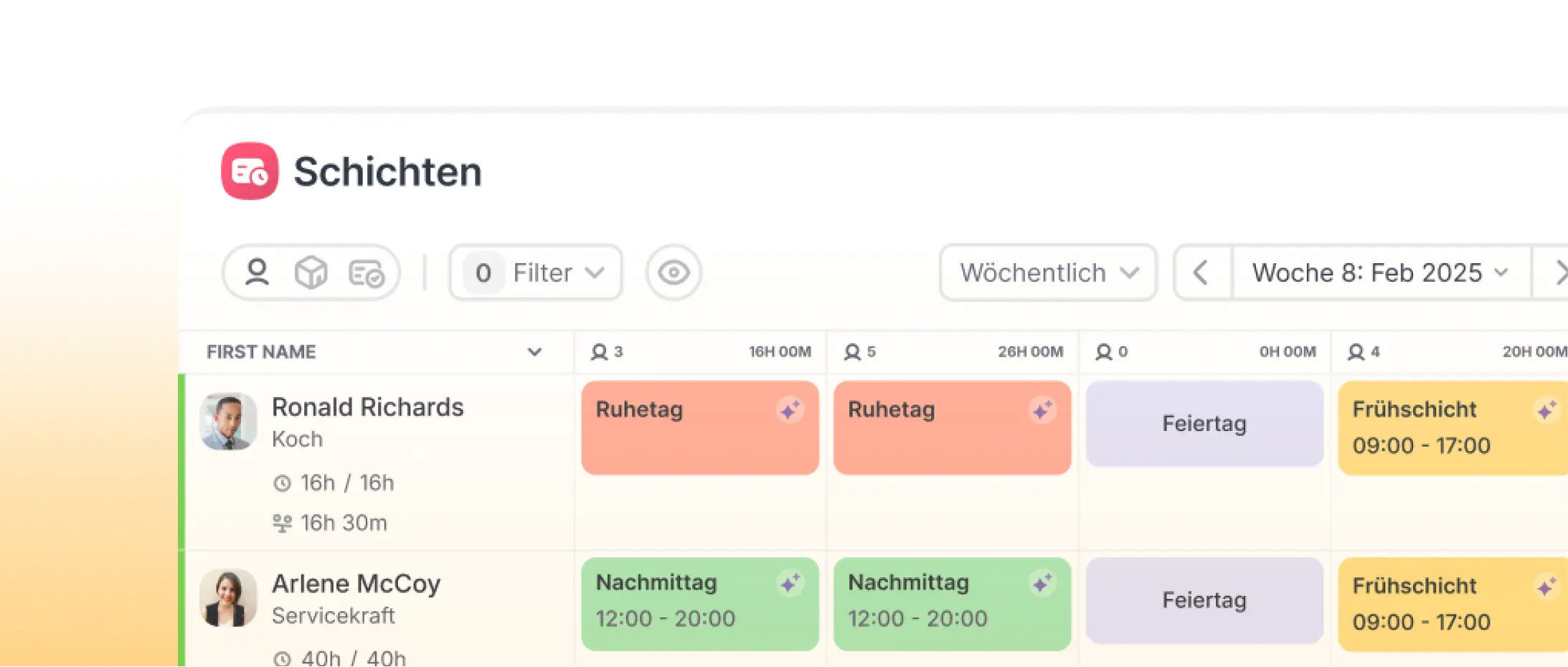The height and width of the screenshot is (667, 1568).
Task: Open the Wöchentlich view dropdown
Action: tap(1048, 273)
